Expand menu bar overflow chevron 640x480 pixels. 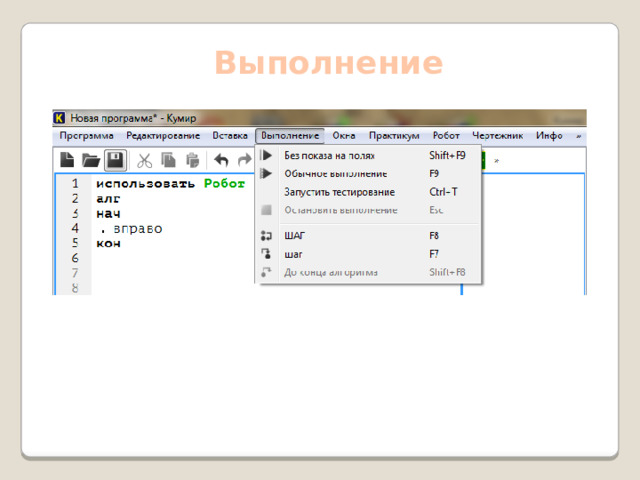click(578, 136)
